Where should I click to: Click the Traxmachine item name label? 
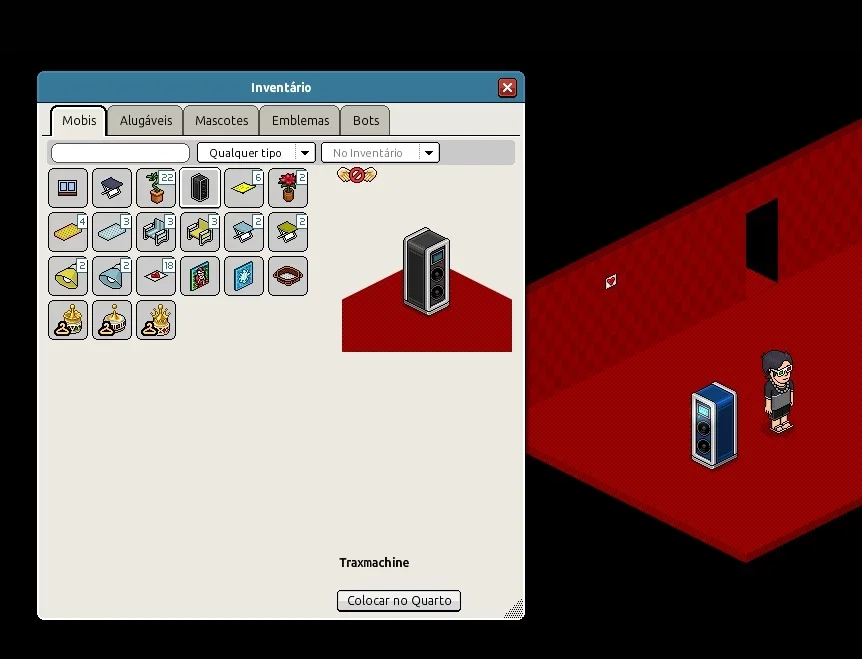point(374,563)
